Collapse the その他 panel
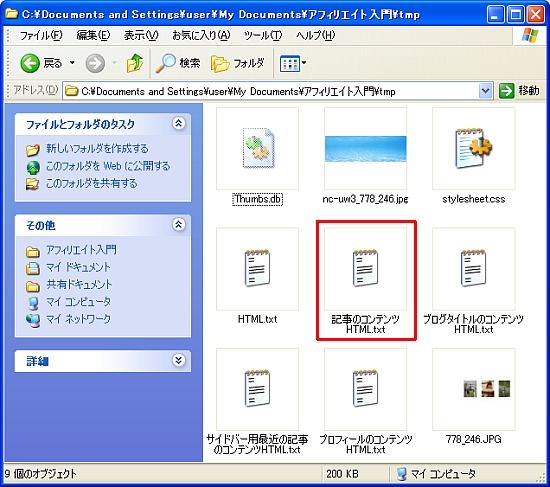The height and width of the screenshot is (487, 550). tap(179, 224)
